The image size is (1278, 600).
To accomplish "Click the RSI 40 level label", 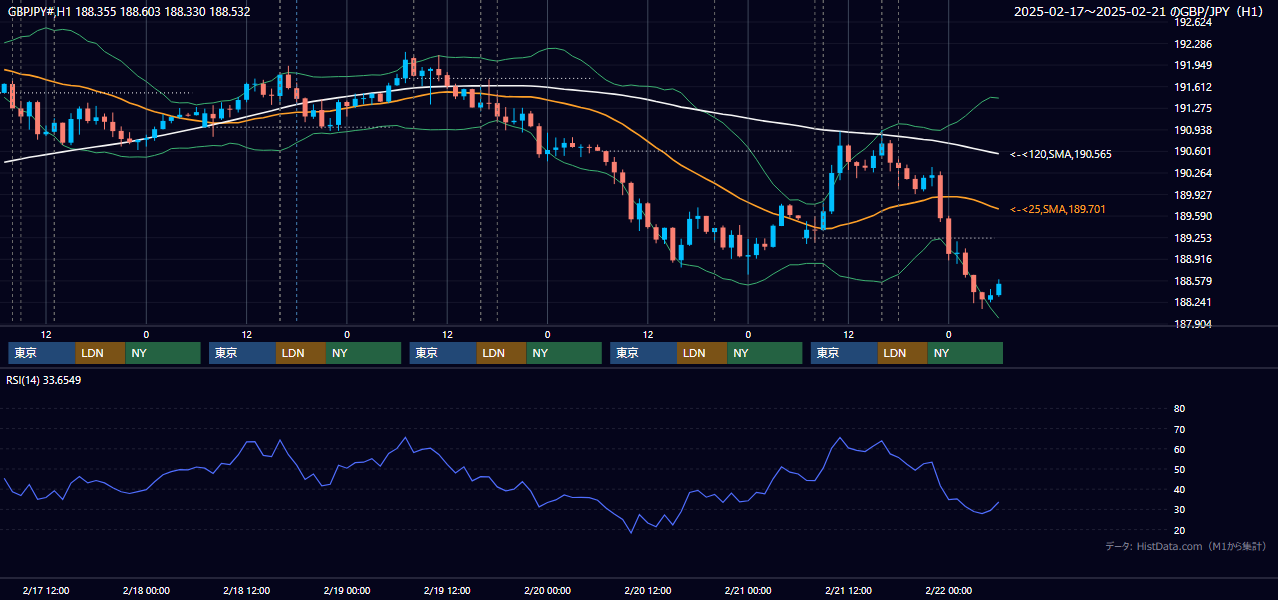I will tap(1179, 489).
